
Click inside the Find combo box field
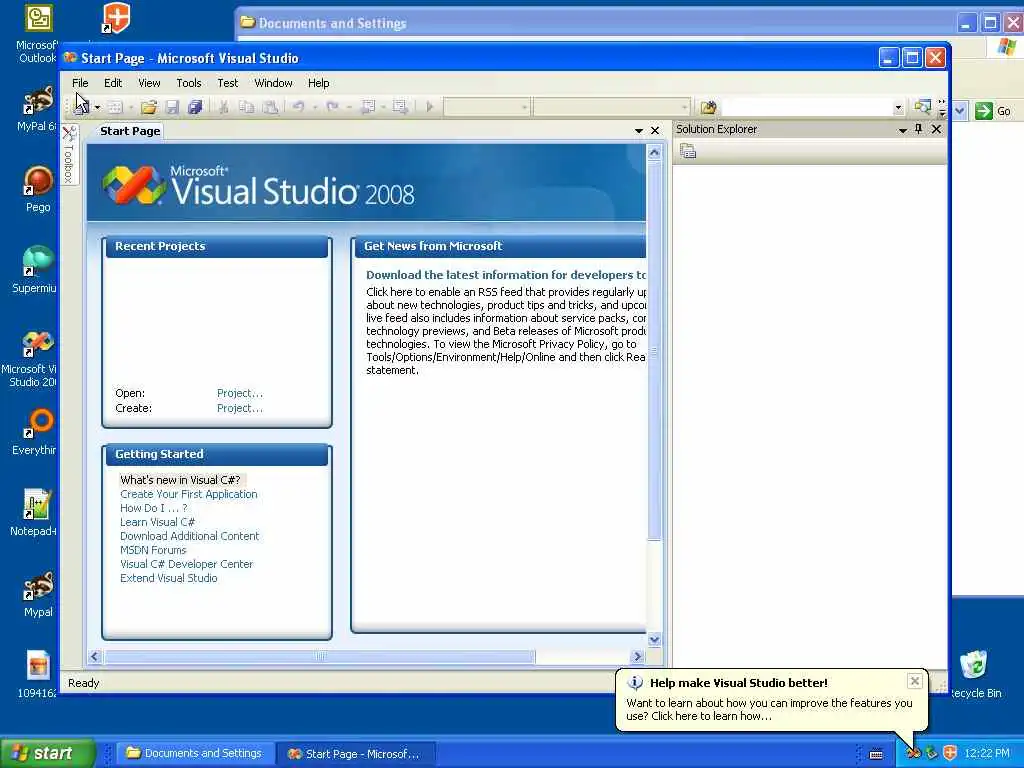click(807, 107)
